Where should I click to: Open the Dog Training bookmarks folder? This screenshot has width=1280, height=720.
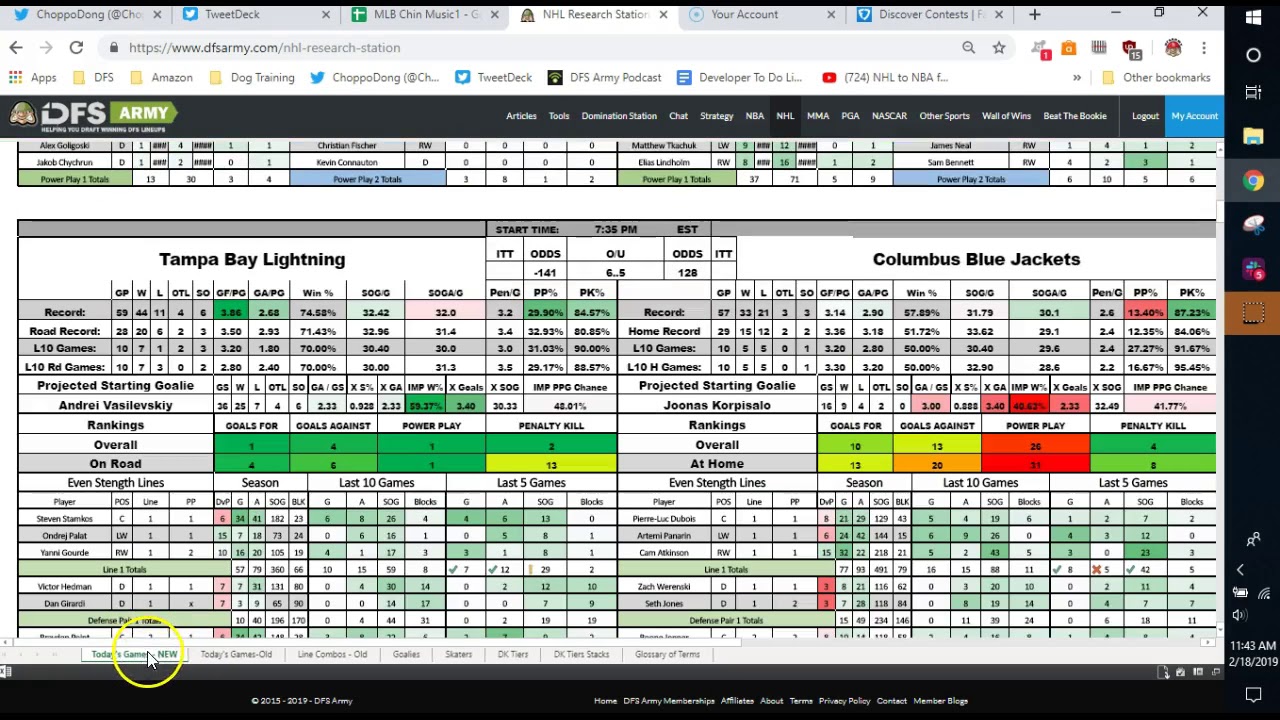point(251,77)
